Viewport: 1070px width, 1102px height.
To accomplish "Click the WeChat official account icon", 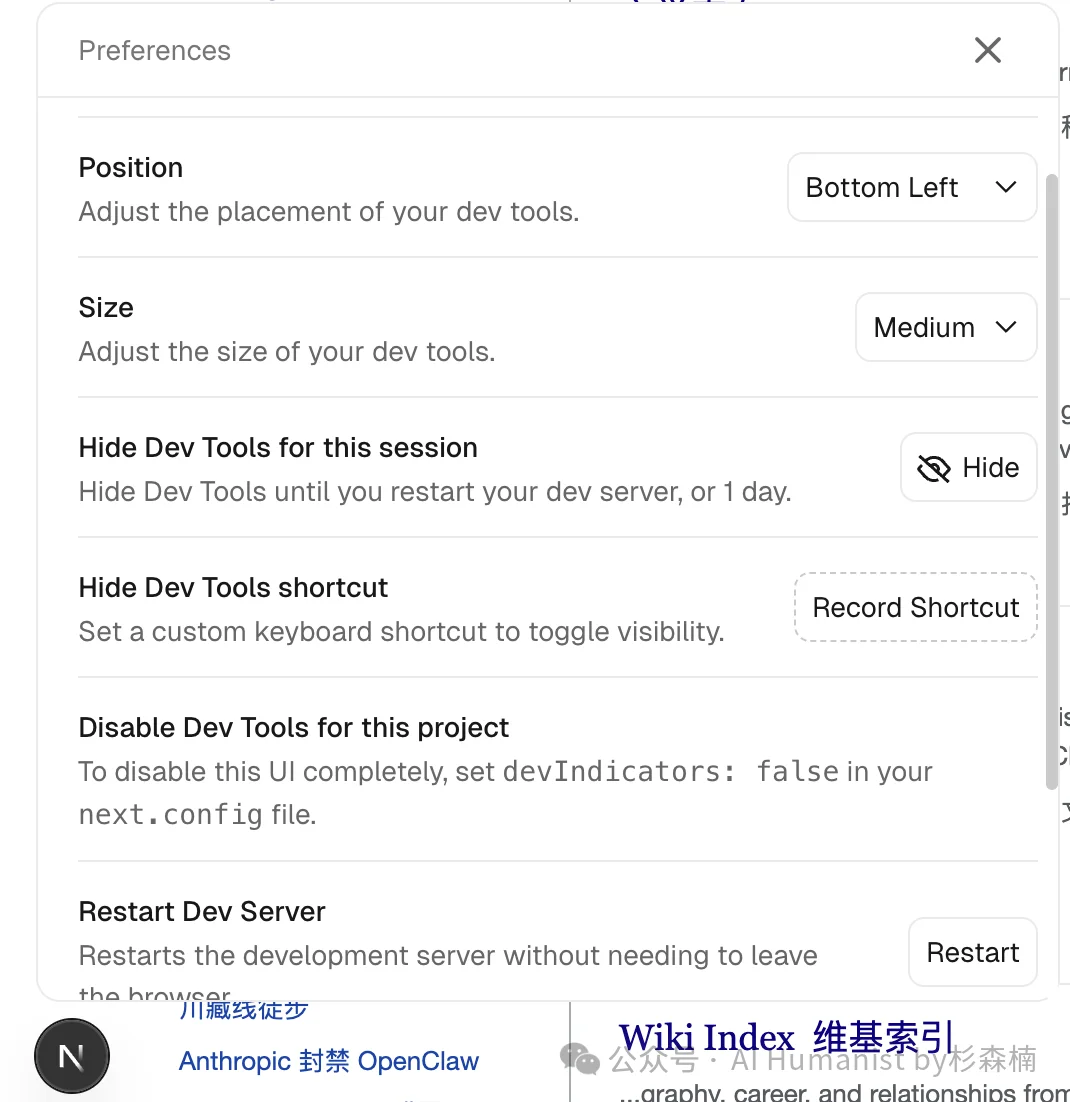I will click(581, 1061).
